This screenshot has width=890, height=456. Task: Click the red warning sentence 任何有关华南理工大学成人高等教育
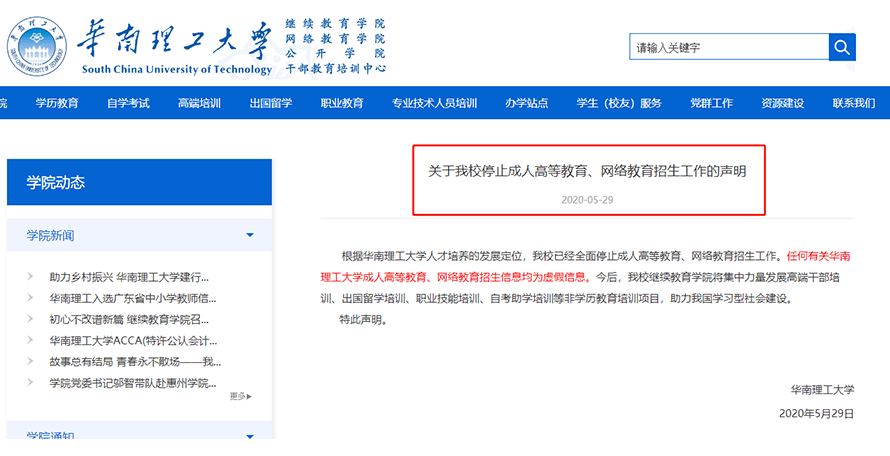(586, 266)
